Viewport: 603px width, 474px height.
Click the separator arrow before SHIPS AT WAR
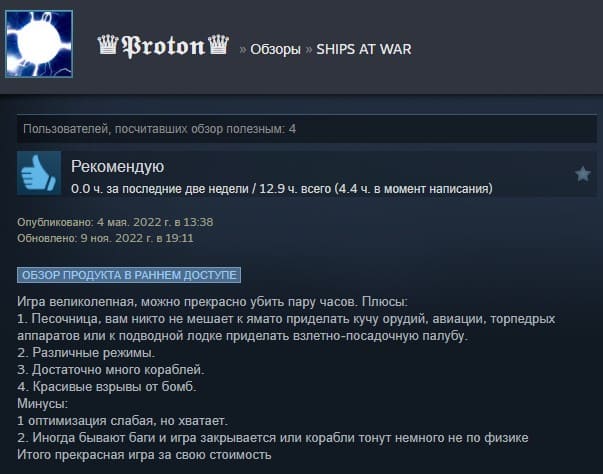[308, 50]
